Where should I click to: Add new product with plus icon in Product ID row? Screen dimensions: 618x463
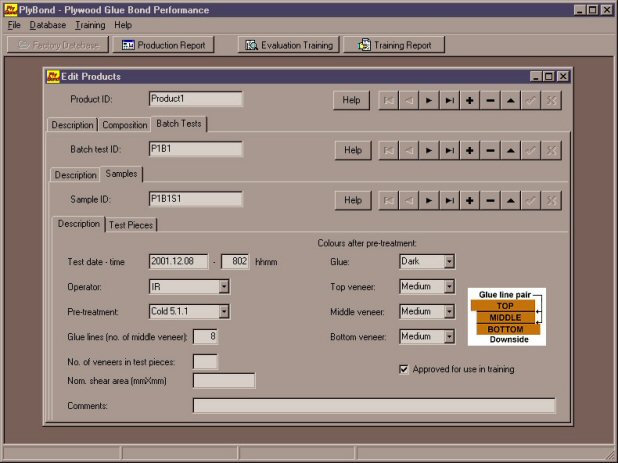469,100
